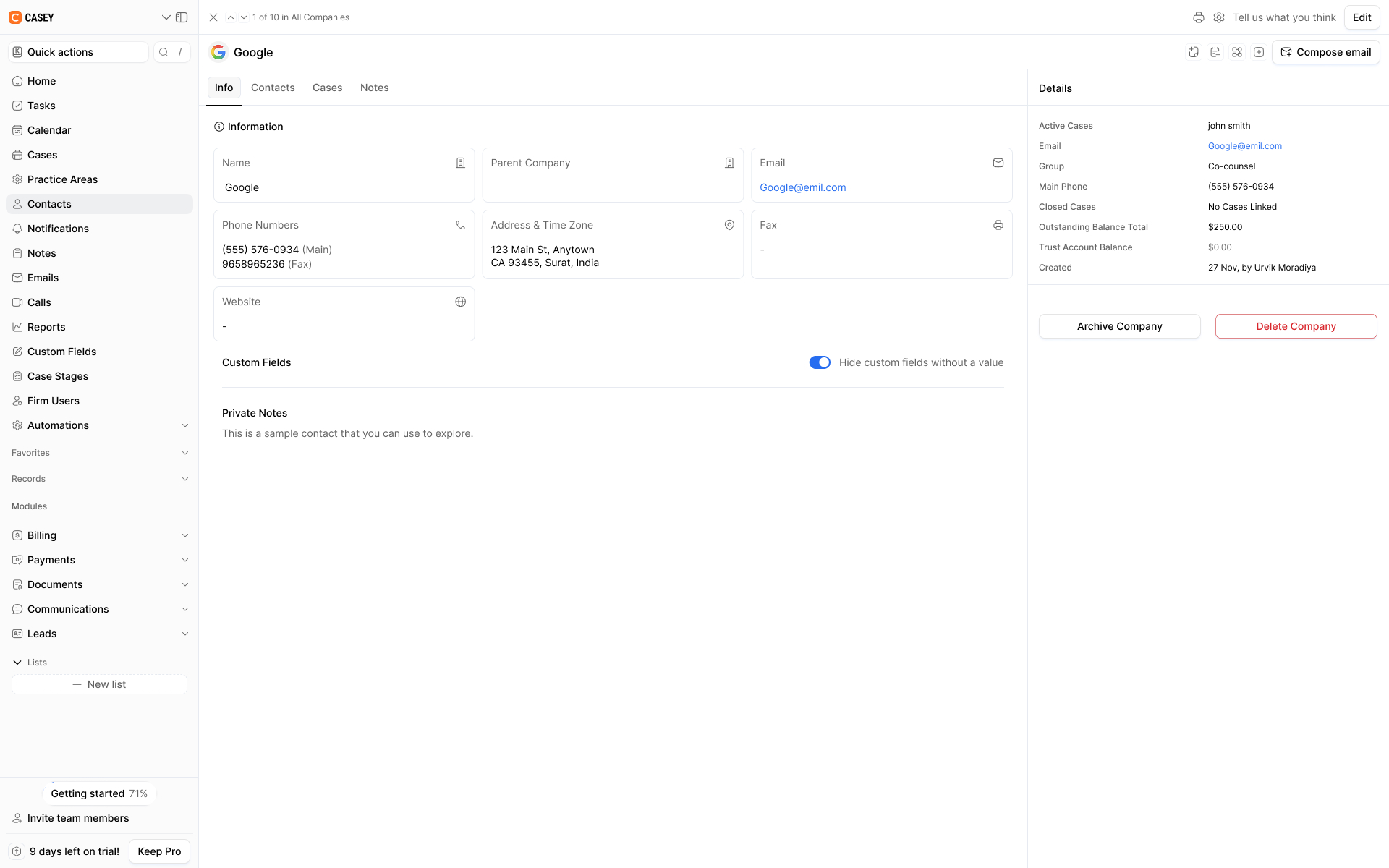This screenshot has height=868, width=1389.
Task: Switch to the Contacts tab
Action: tap(273, 88)
